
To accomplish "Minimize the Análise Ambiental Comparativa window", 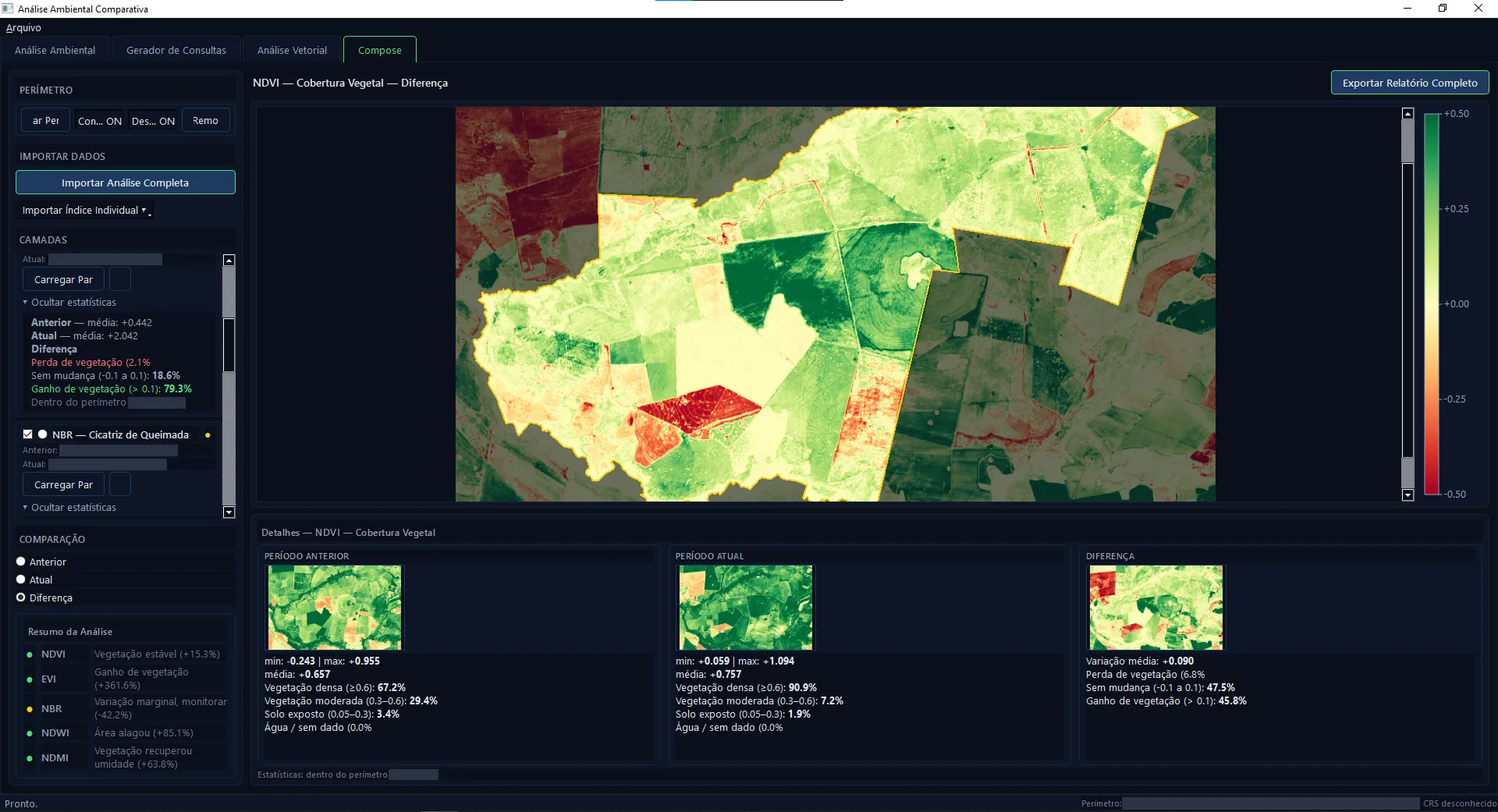I will [x=1407, y=9].
